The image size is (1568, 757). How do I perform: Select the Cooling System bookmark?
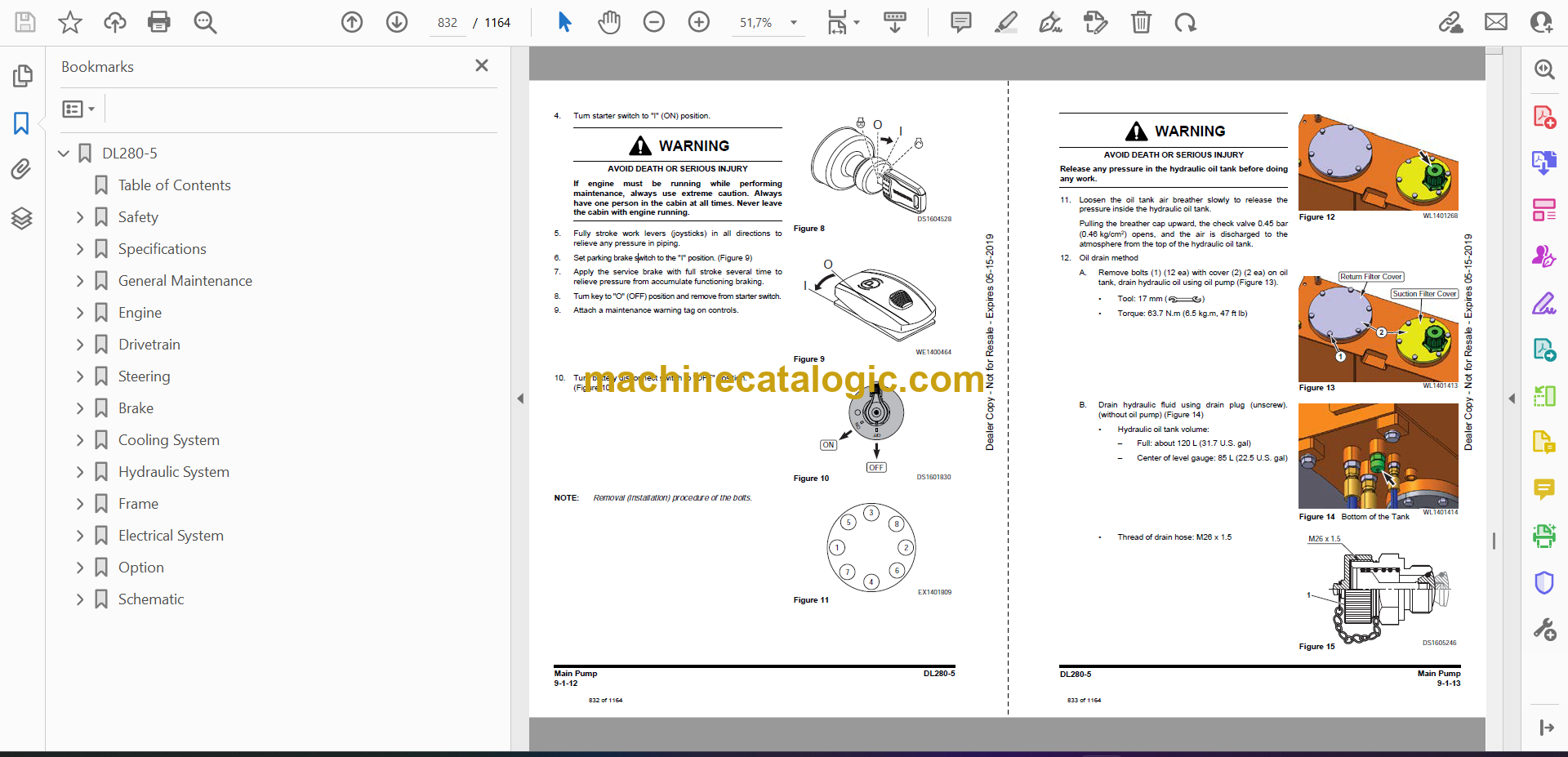pos(168,440)
